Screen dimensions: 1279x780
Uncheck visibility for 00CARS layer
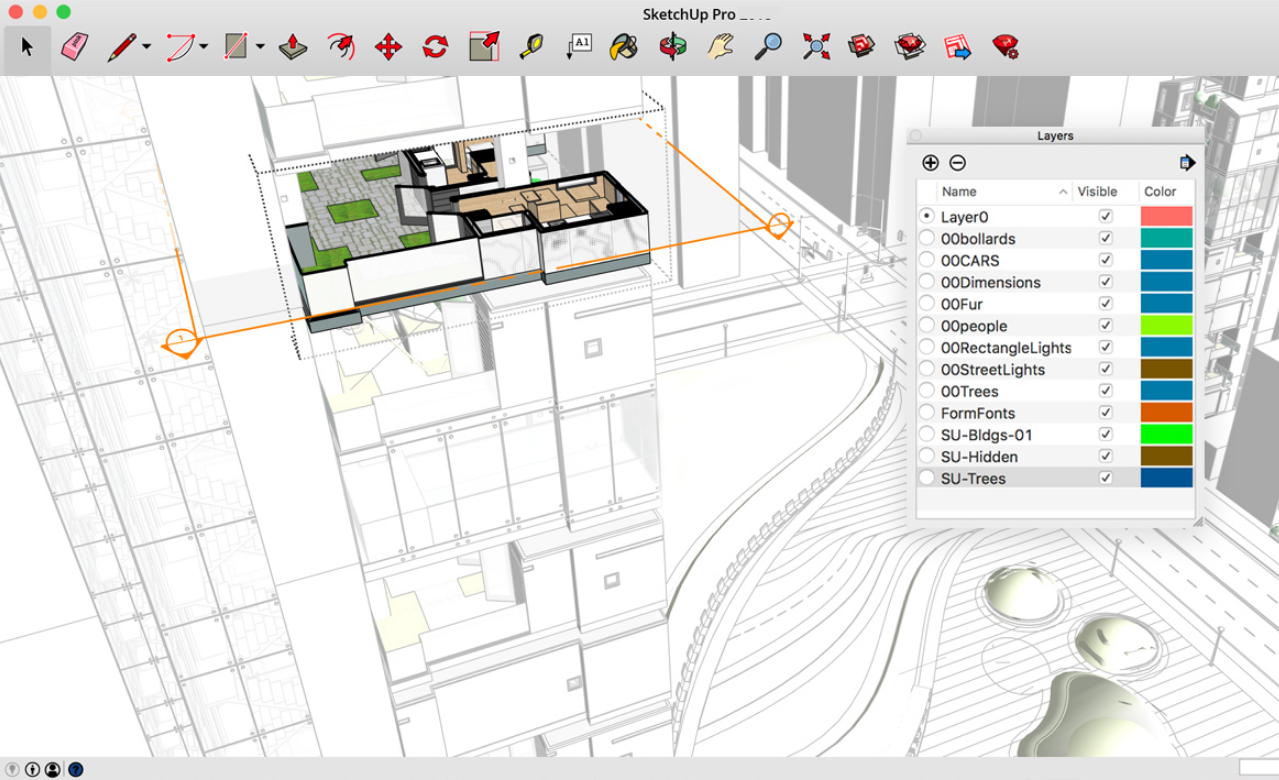(x=1105, y=260)
